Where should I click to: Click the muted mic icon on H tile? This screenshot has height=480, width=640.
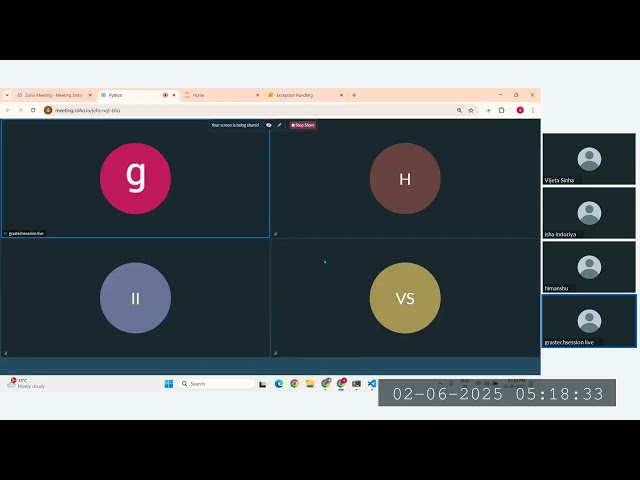pyautogui.click(x=276, y=234)
